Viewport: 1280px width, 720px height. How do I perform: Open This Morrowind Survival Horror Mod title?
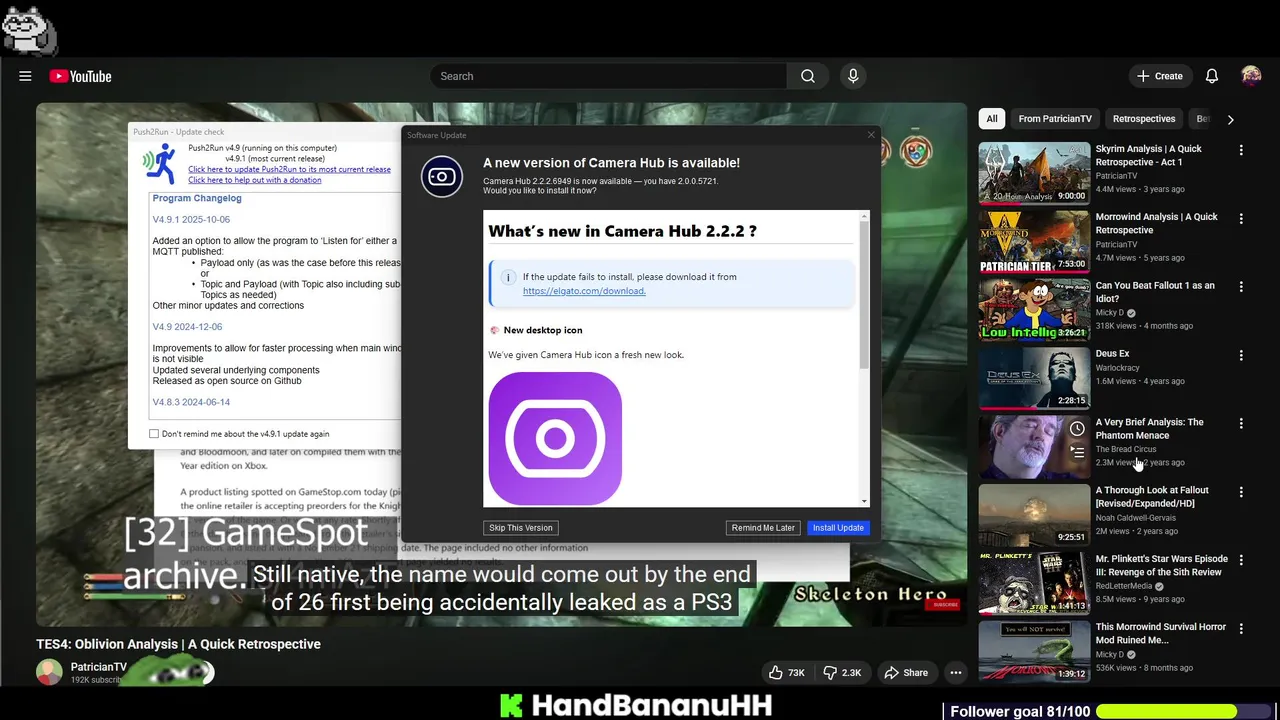(x=1160, y=633)
